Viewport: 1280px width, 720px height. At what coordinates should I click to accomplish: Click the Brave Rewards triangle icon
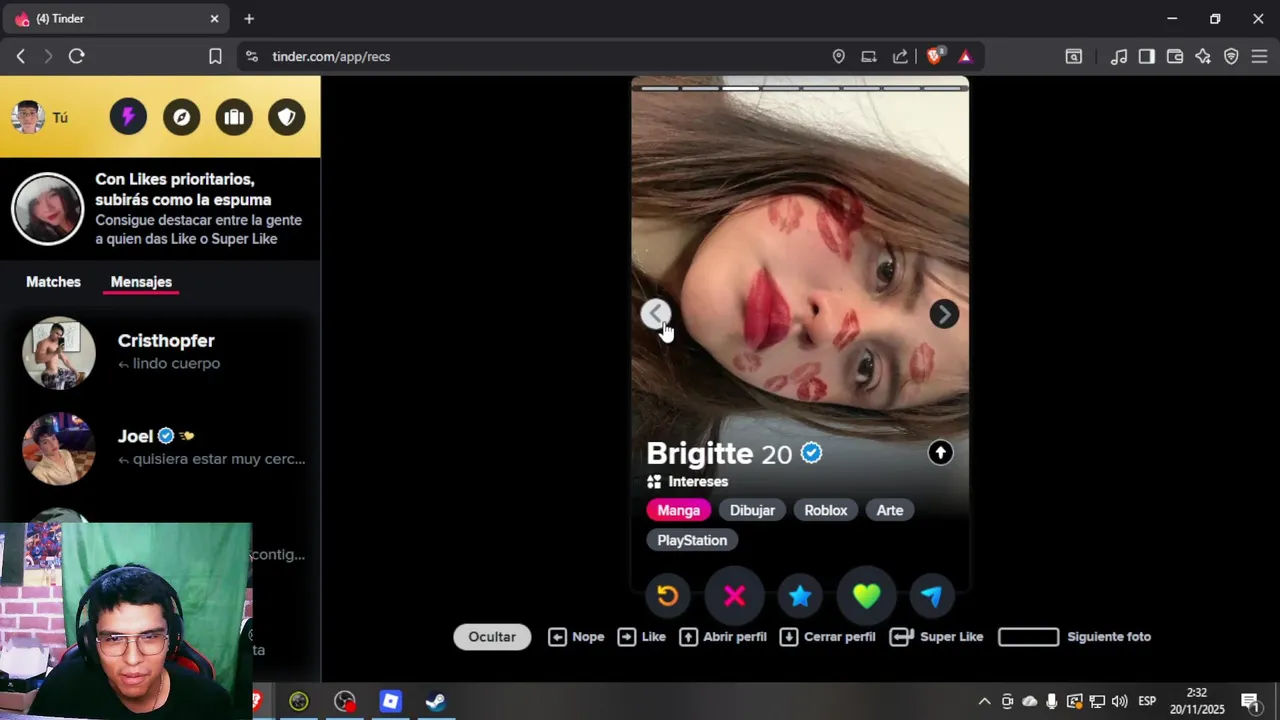click(x=965, y=57)
